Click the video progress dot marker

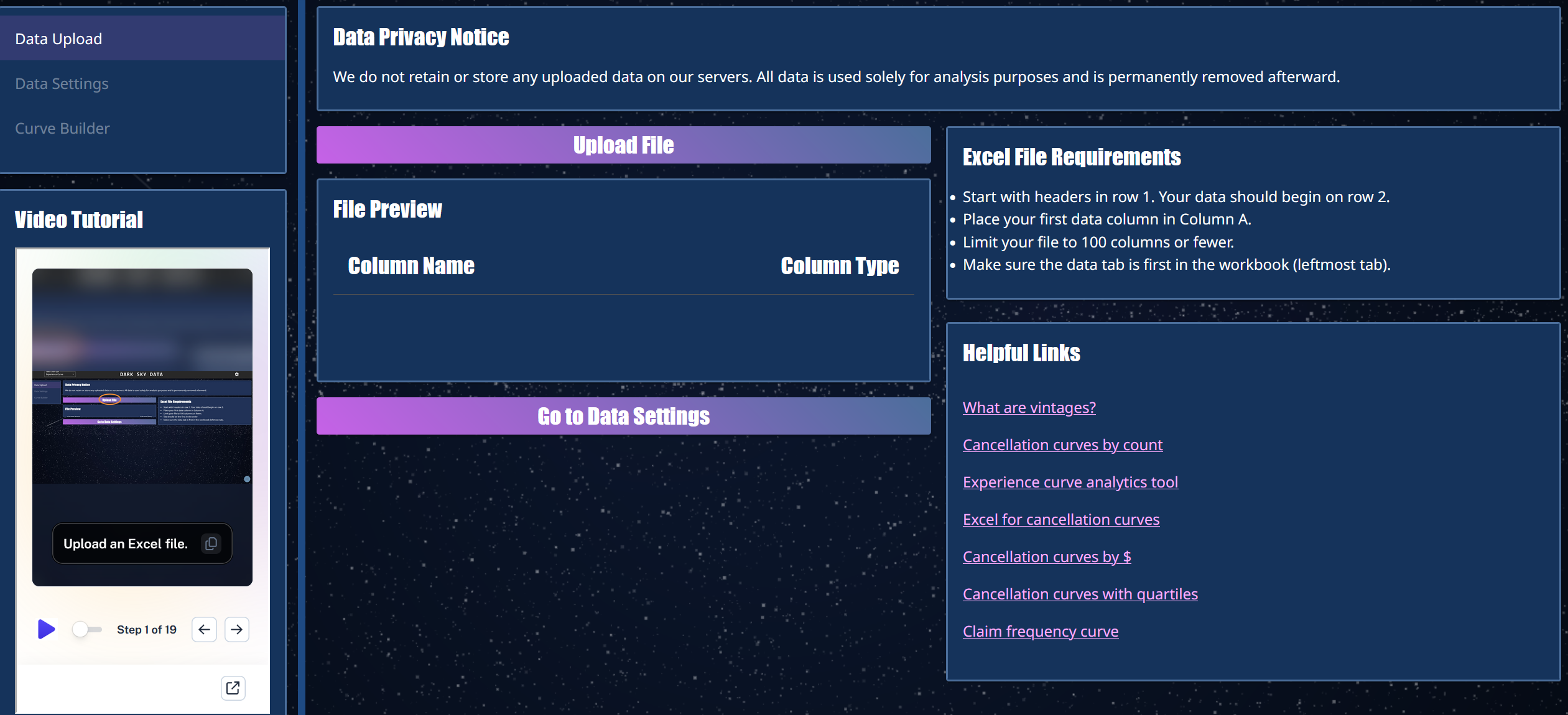click(x=247, y=479)
